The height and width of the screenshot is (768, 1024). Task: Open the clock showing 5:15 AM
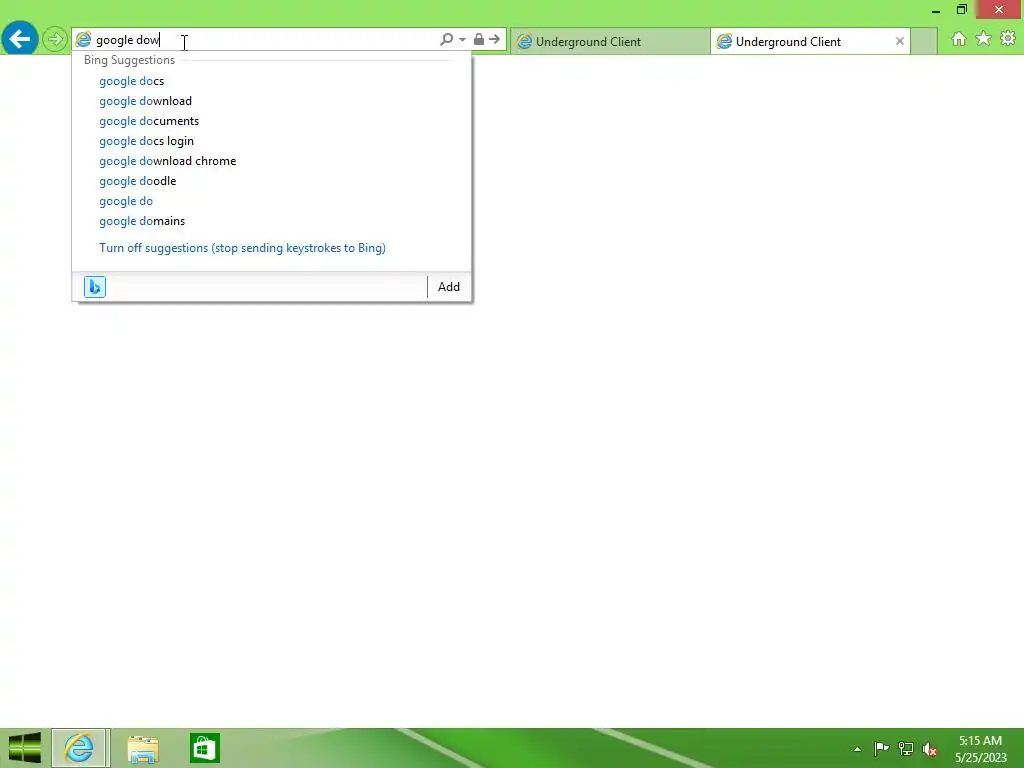point(980,749)
